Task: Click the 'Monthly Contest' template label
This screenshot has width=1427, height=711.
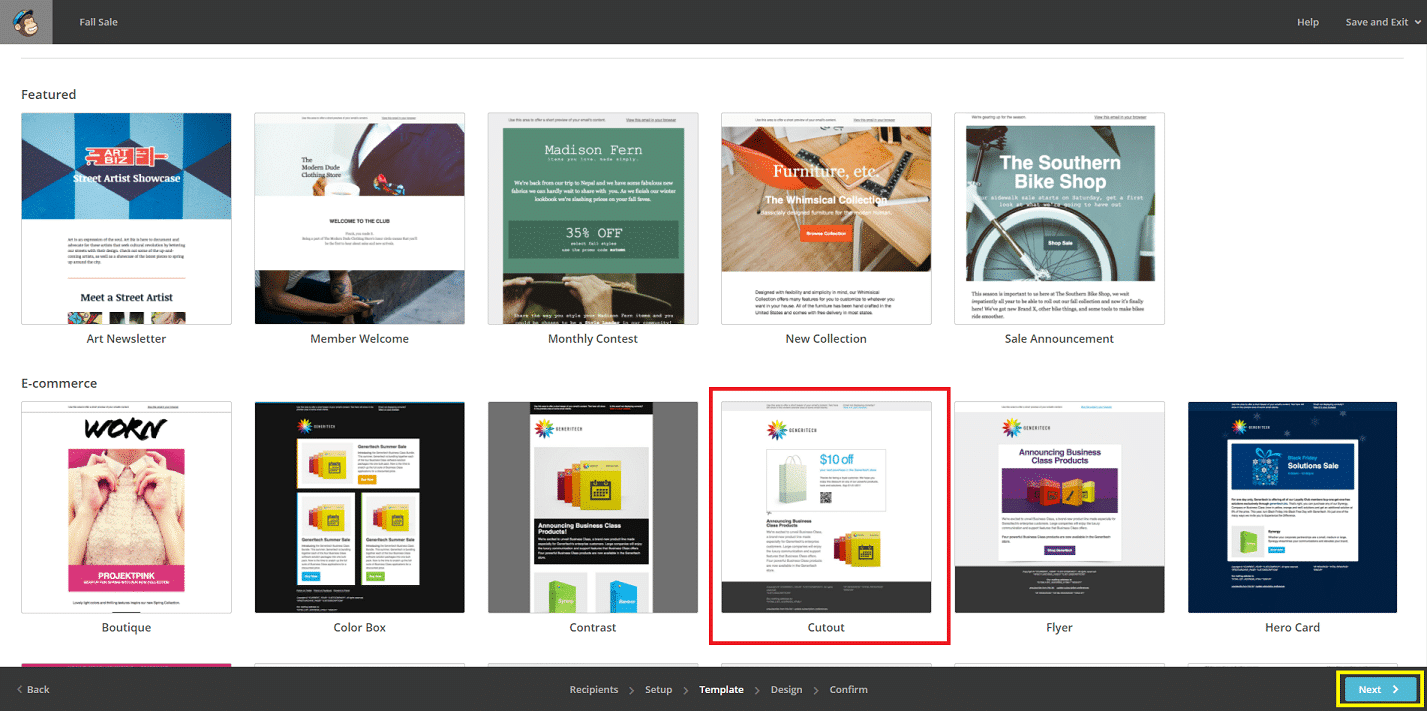Action: [593, 339]
